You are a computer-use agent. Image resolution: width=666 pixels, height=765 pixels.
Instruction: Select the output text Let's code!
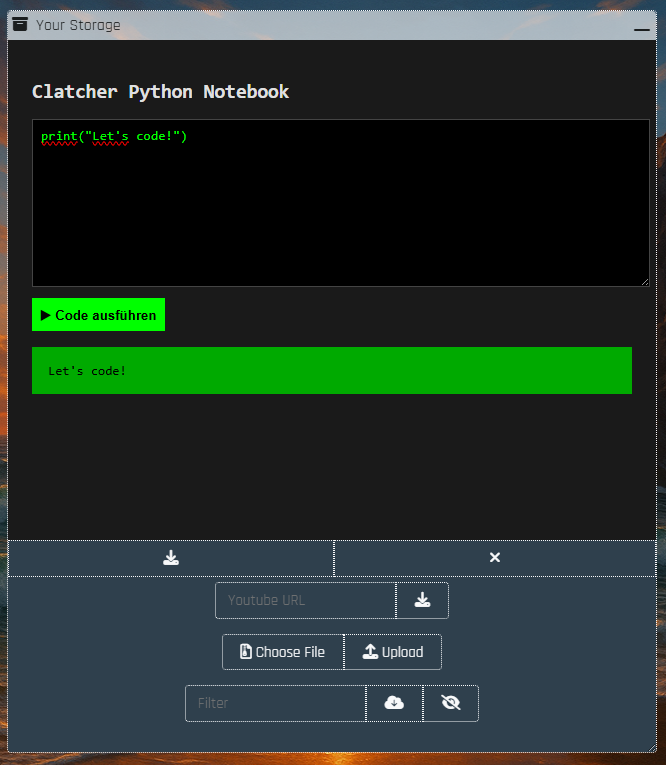(x=87, y=371)
